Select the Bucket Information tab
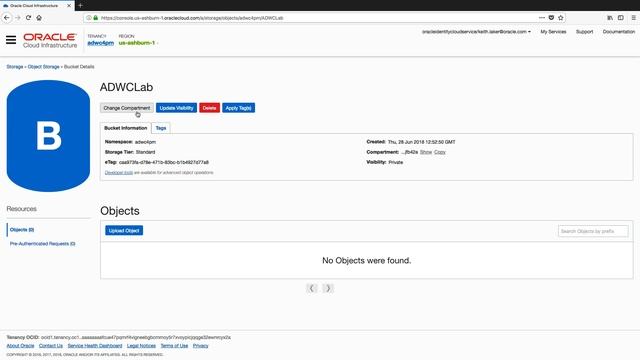 coord(125,128)
